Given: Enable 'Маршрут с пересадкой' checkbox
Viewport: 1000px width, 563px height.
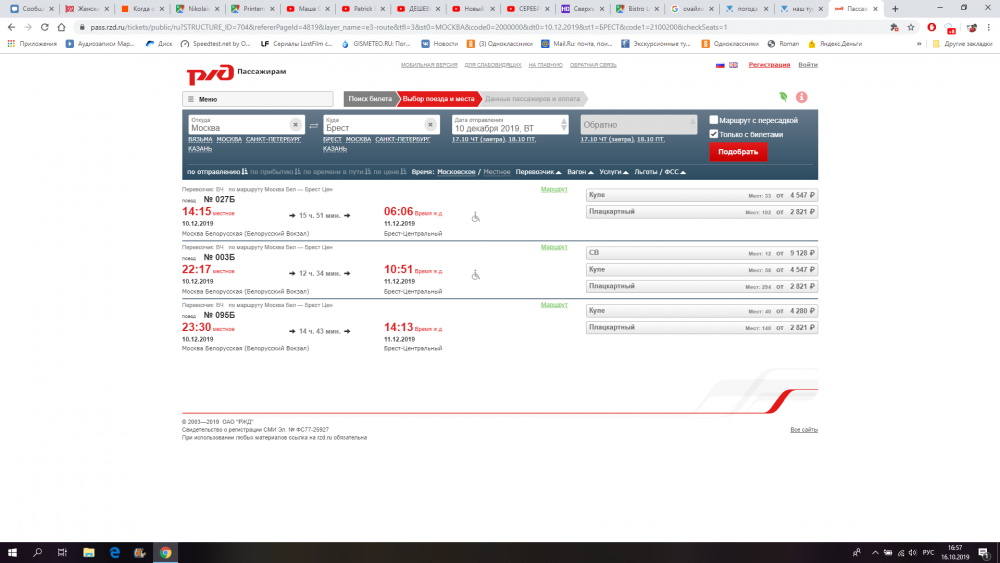Looking at the screenshot, I should [x=714, y=120].
